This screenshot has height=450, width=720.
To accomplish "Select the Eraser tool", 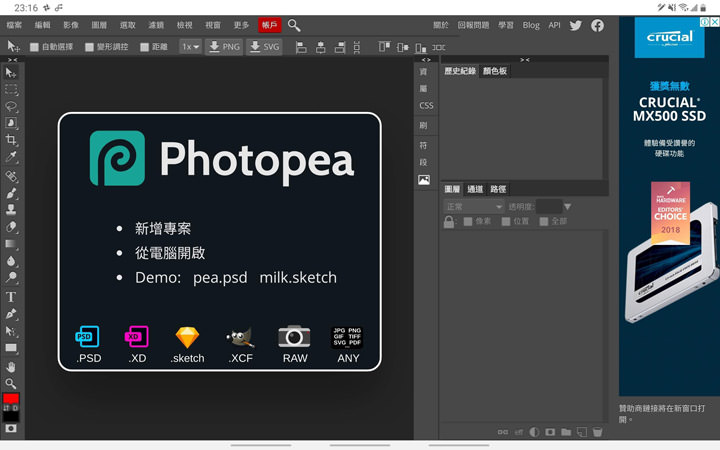I will tap(11, 227).
